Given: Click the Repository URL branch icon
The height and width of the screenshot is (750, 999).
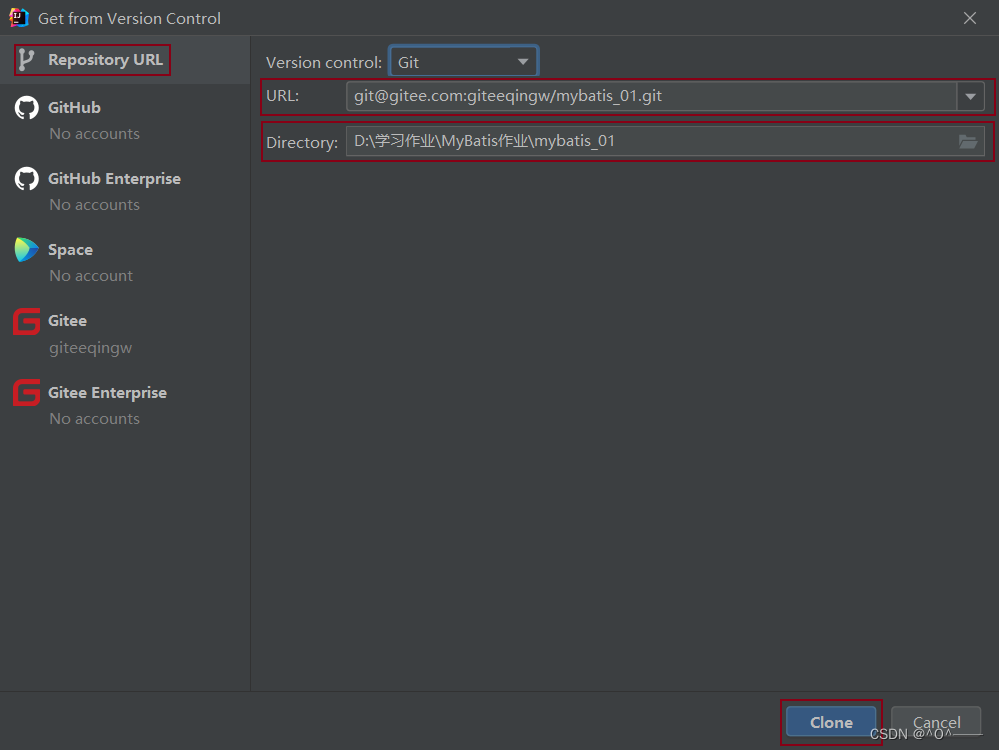Looking at the screenshot, I should tap(26, 60).
